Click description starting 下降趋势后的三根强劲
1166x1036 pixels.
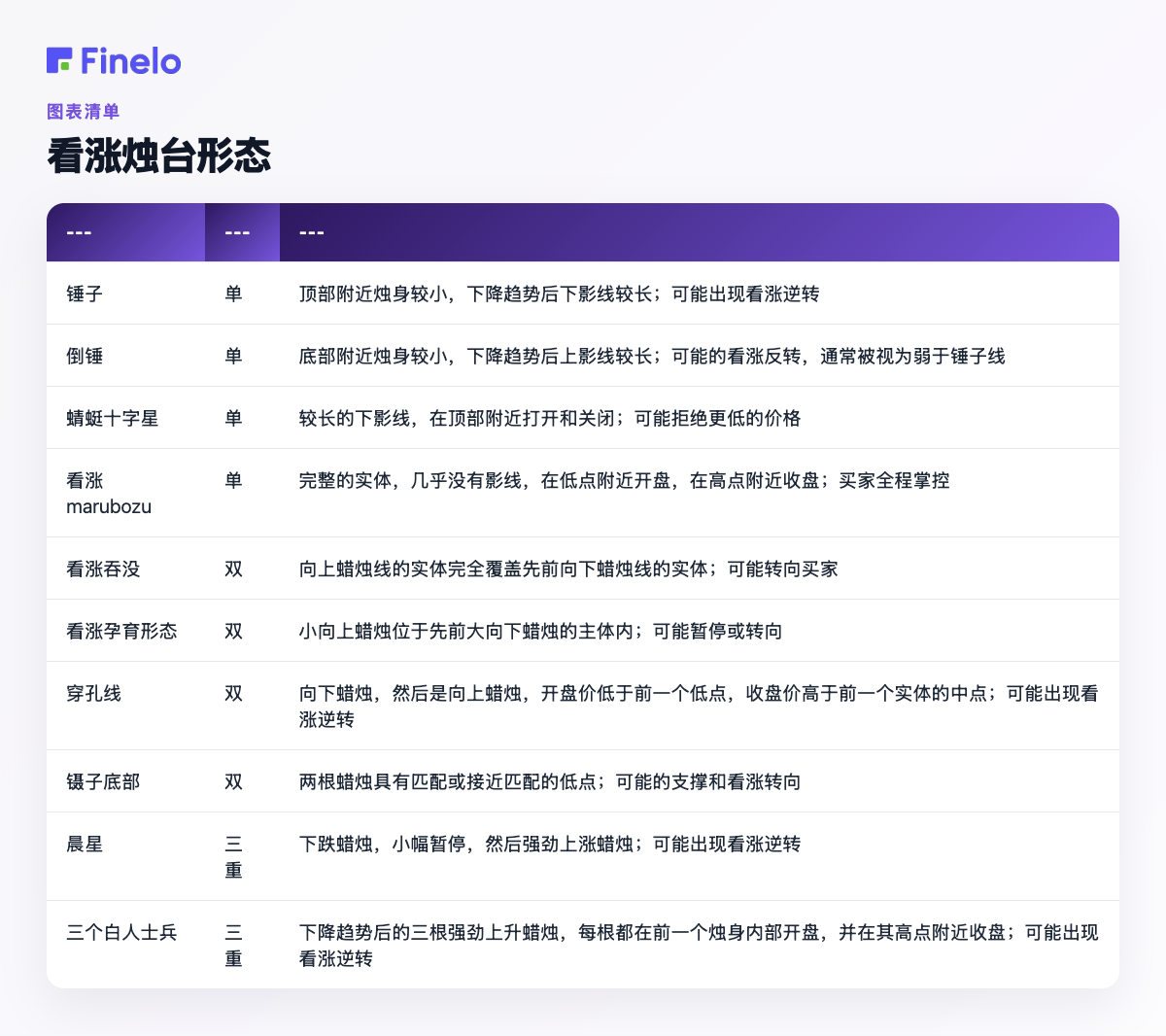point(699,945)
